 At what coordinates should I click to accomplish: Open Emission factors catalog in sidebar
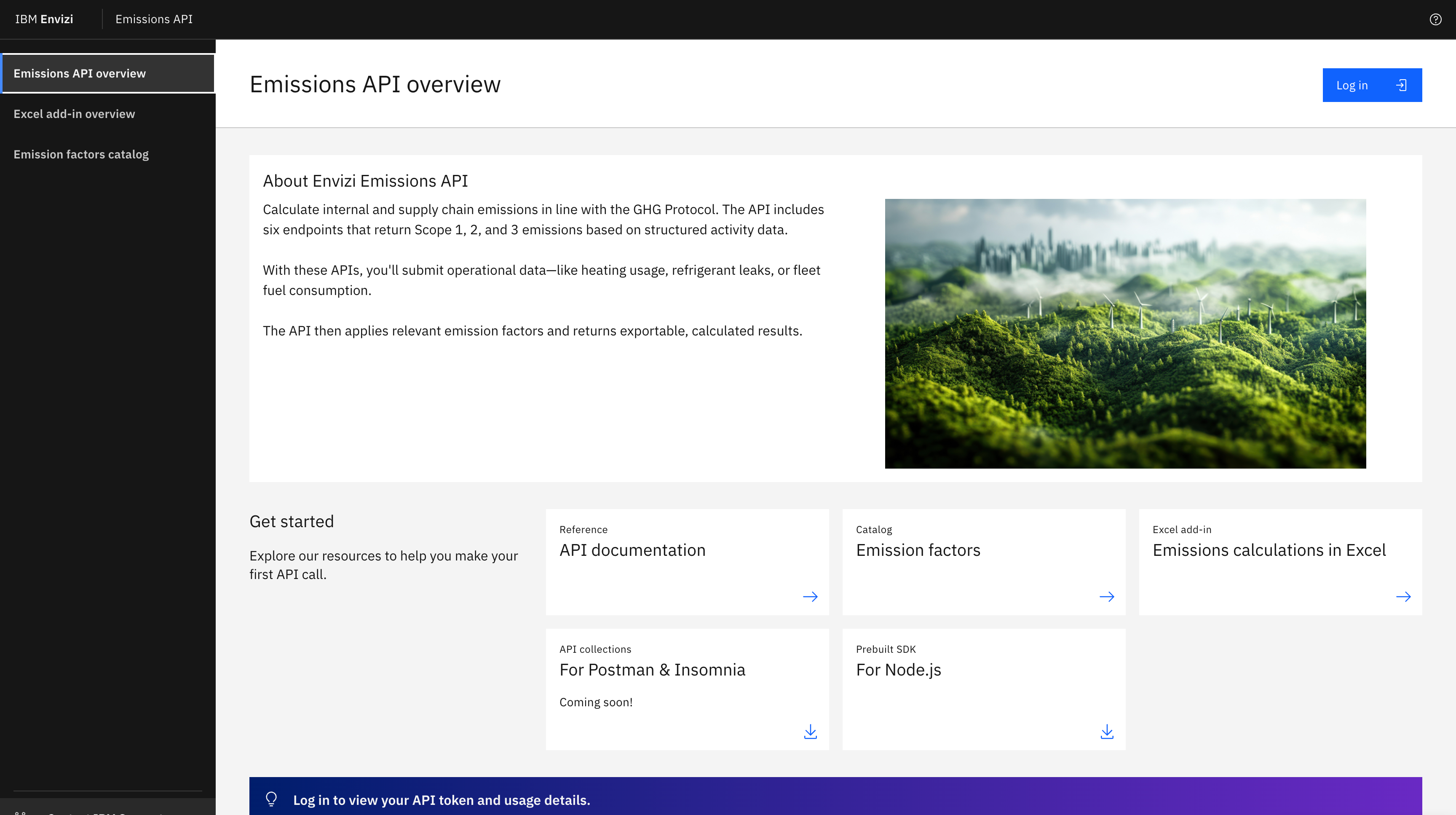click(108, 154)
